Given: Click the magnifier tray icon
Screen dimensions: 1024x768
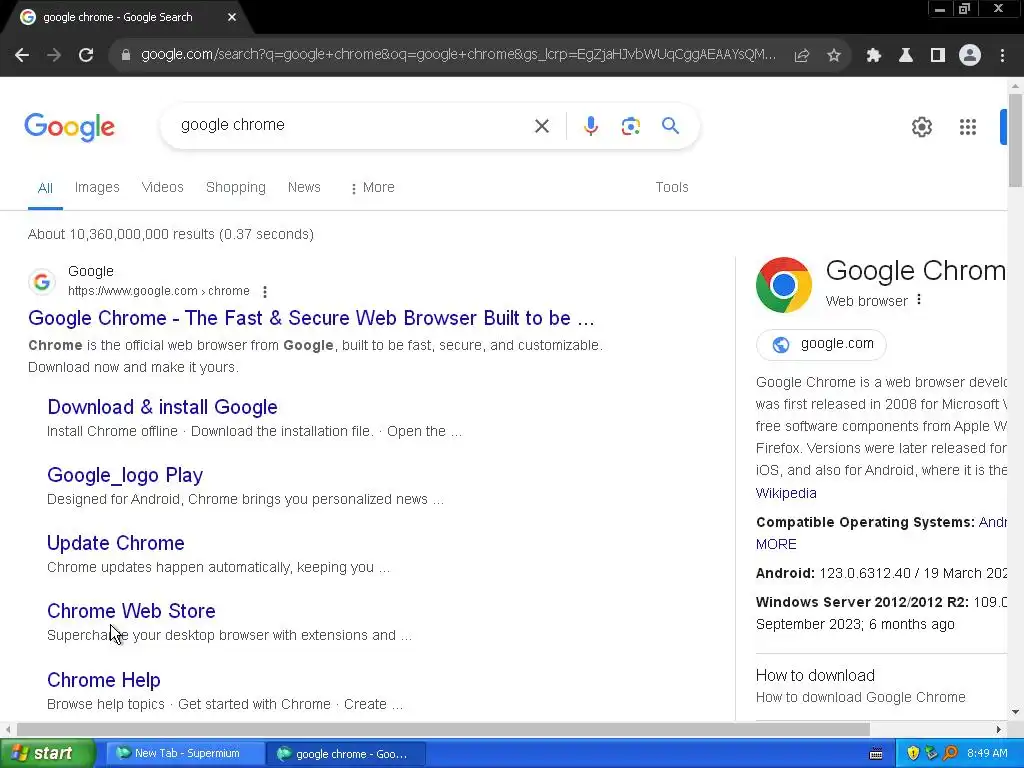Looking at the screenshot, I should pyautogui.click(x=950, y=754).
